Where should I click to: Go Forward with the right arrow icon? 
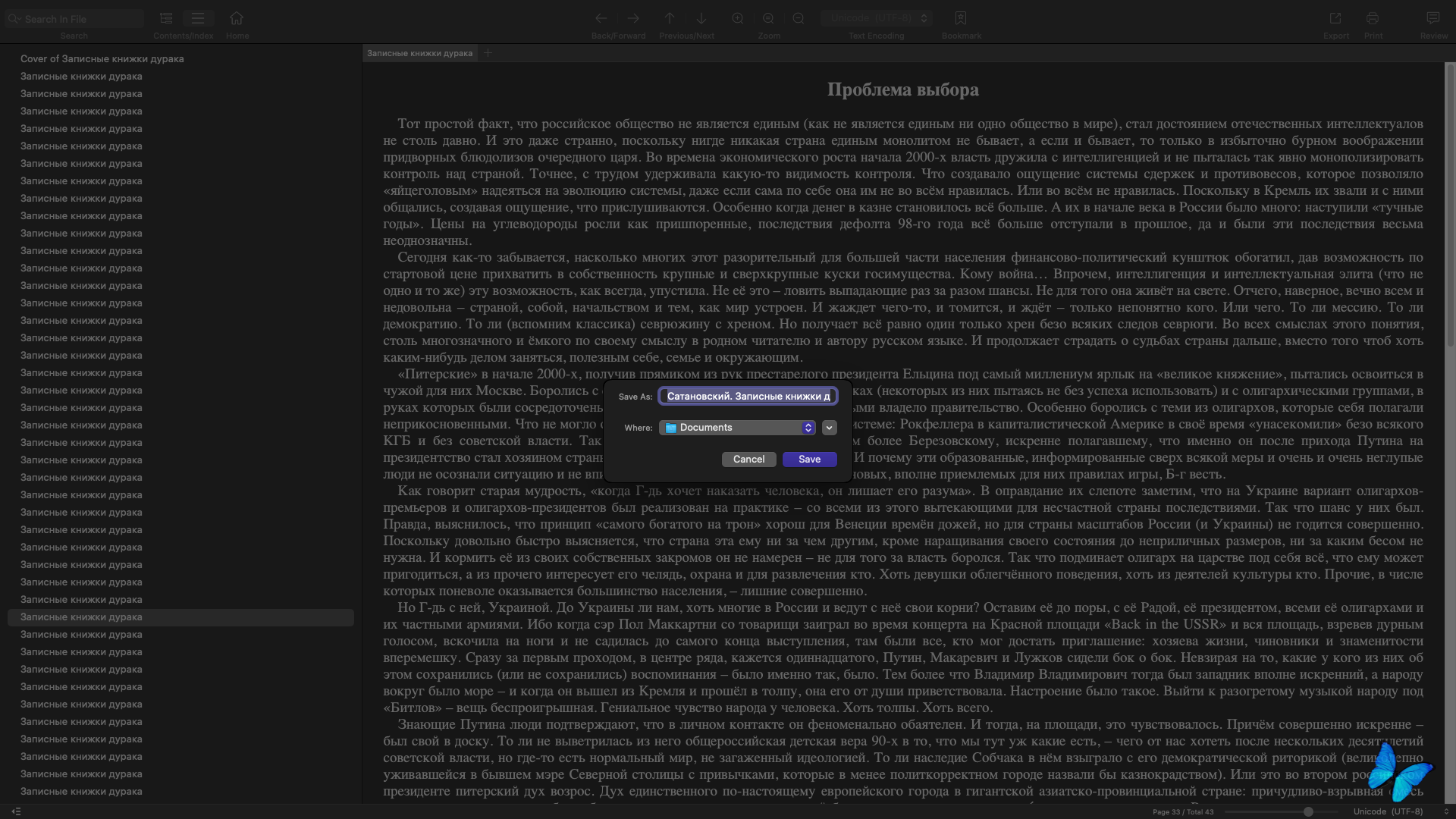[633, 18]
